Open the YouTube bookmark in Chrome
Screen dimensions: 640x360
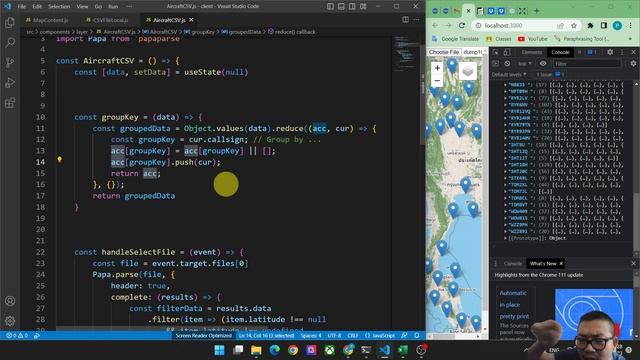click(x=533, y=39)
